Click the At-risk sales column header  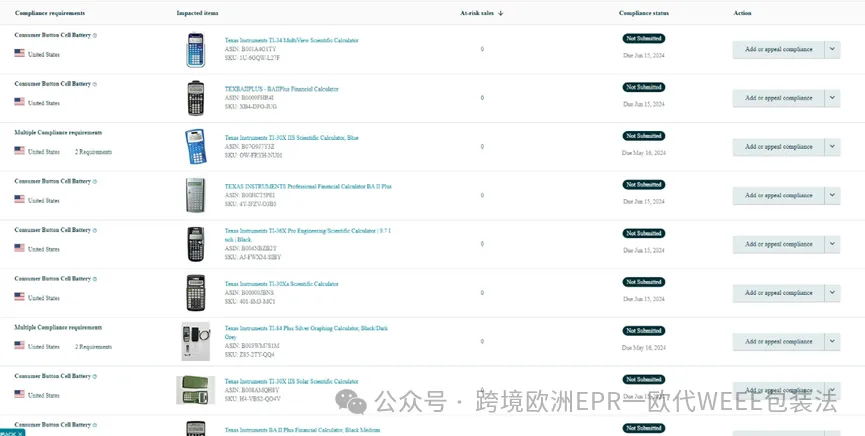pyautogui.click(x=477, y=13)
